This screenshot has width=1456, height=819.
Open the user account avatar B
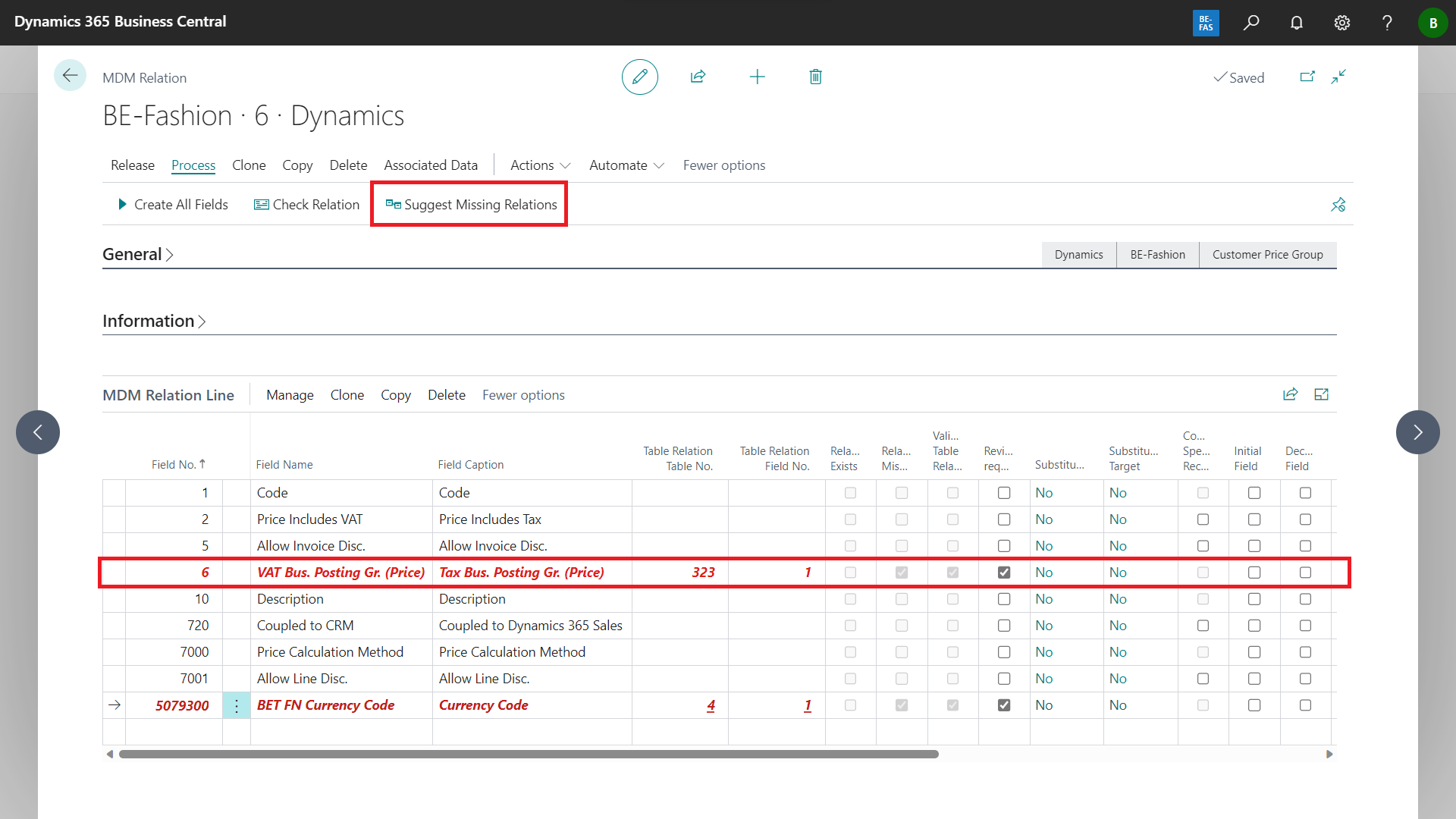1432,23
